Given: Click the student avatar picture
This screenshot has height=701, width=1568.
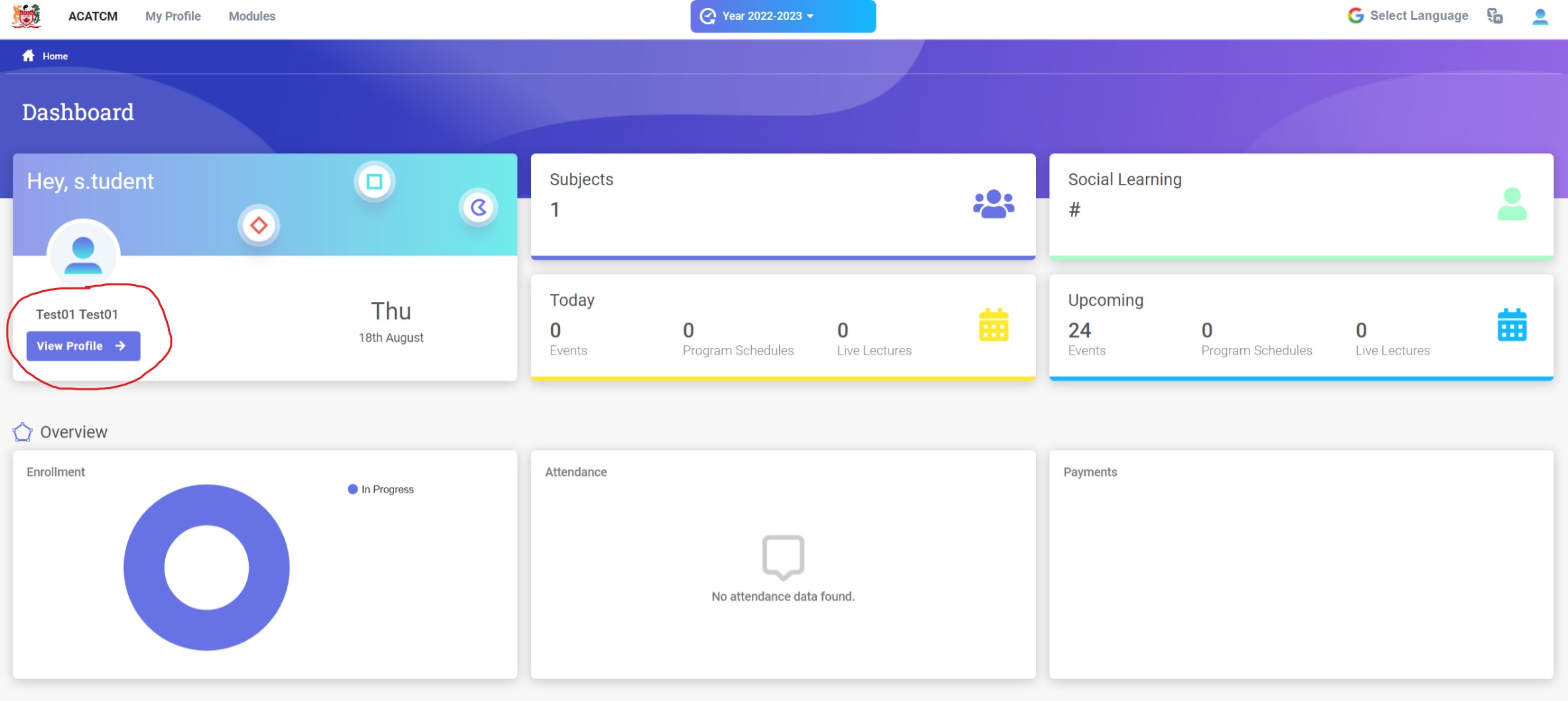Looking at the screenshot, I should tap(83, 255).
